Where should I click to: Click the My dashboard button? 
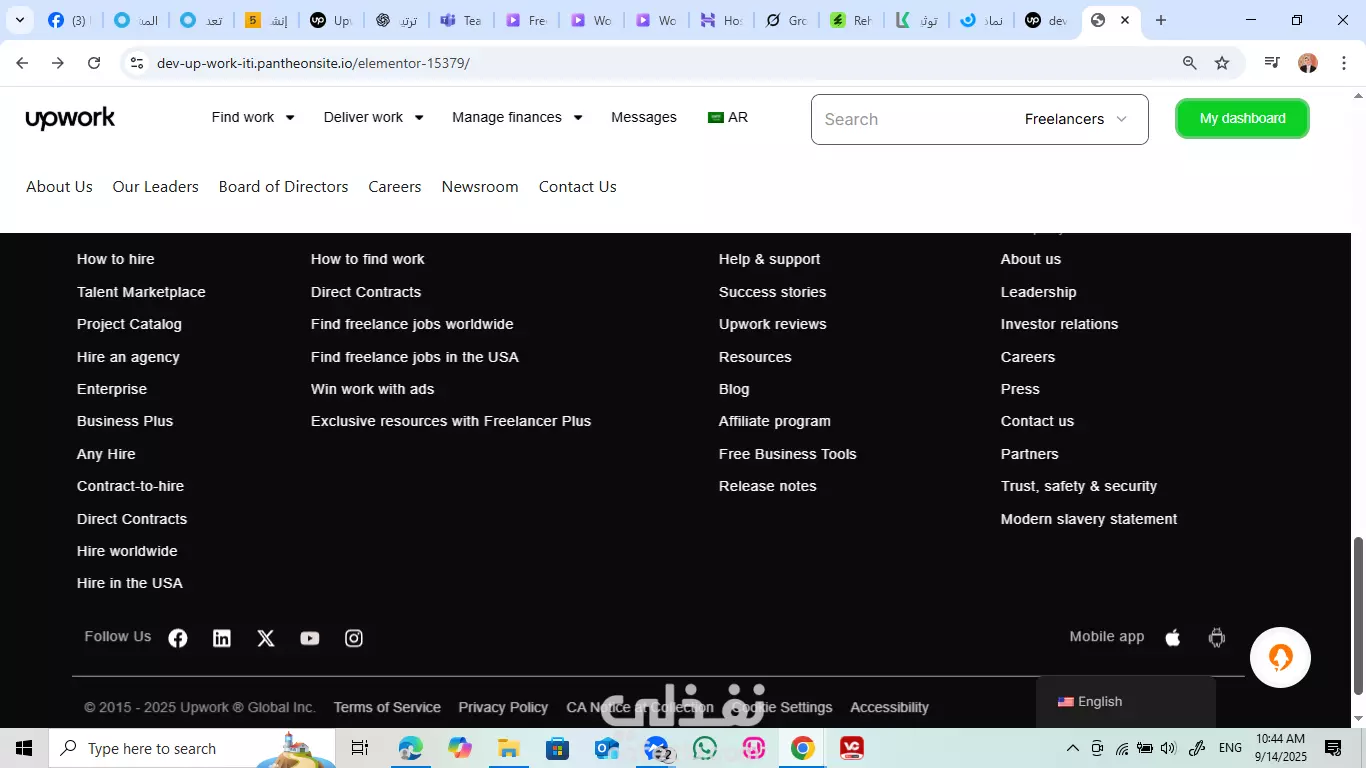click(x=1243, y=118)
